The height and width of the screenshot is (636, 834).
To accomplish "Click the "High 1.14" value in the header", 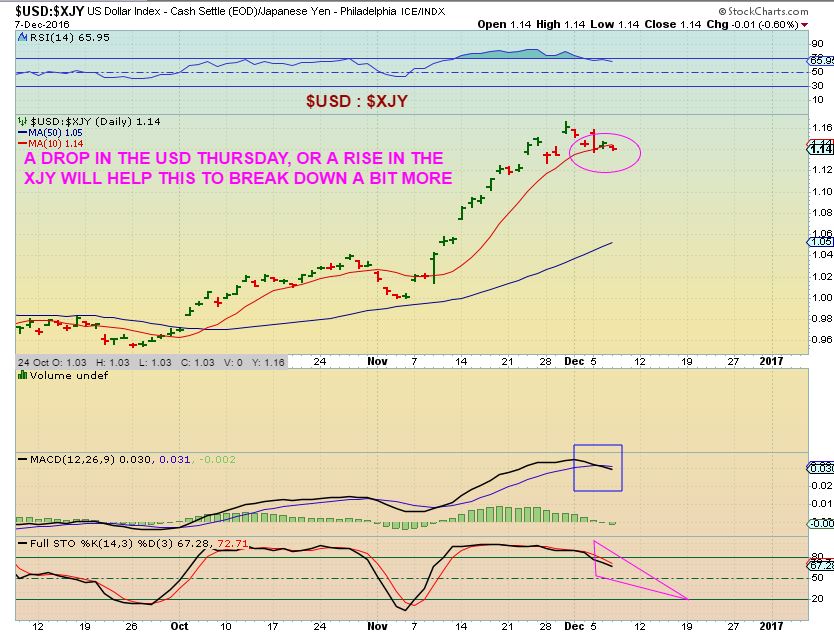I will [x=560, y=24].
